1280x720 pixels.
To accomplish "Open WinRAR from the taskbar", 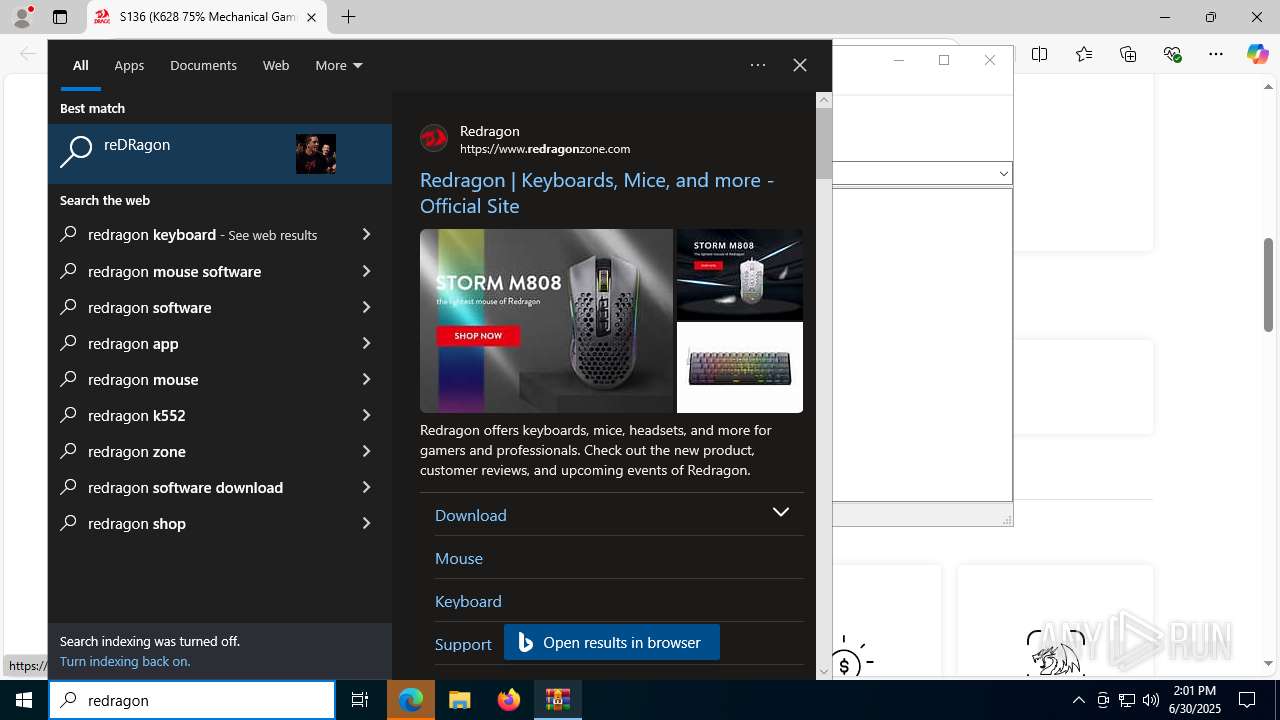I will (557, 700).
